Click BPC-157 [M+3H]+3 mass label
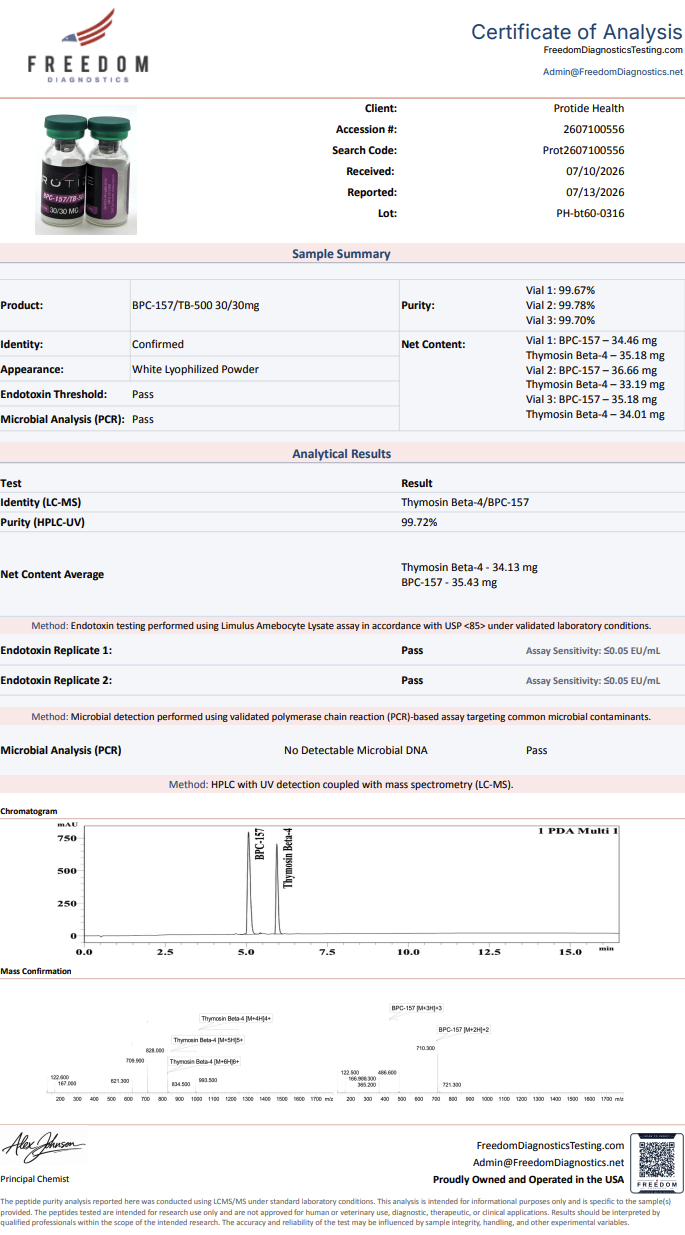685x1235 pixels. tap(417, 1008)
